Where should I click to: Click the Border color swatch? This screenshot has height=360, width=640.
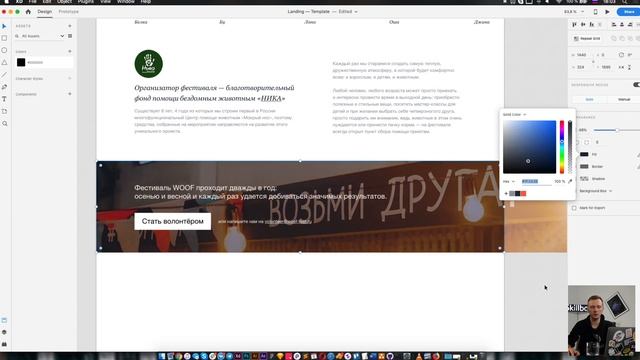pos(584,167)
